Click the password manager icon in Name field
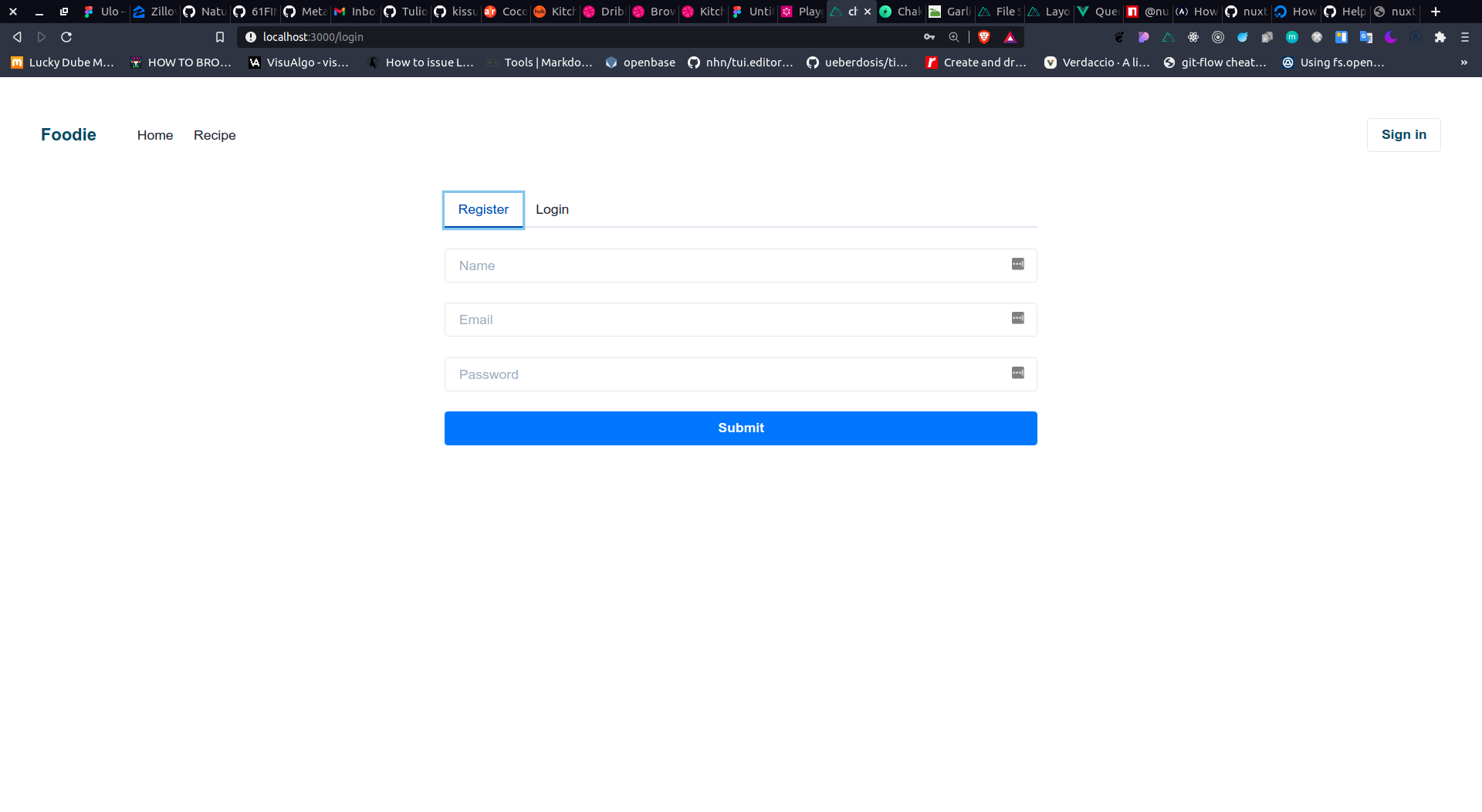This screenshot has height=812, width=1482. [x=1018, y=264]
